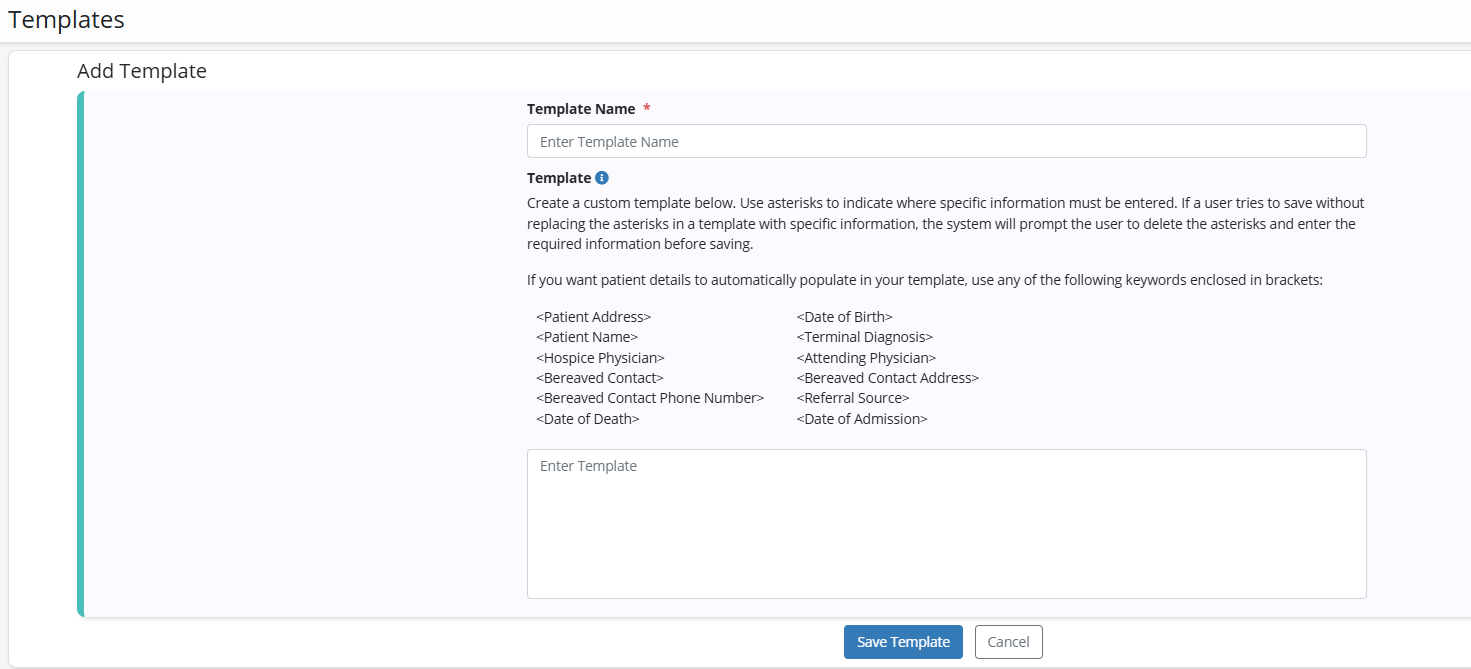This screenshot has height=669, width=1471.
Task: Click the <Referral Source> keyword
Action: click(853, 398)
